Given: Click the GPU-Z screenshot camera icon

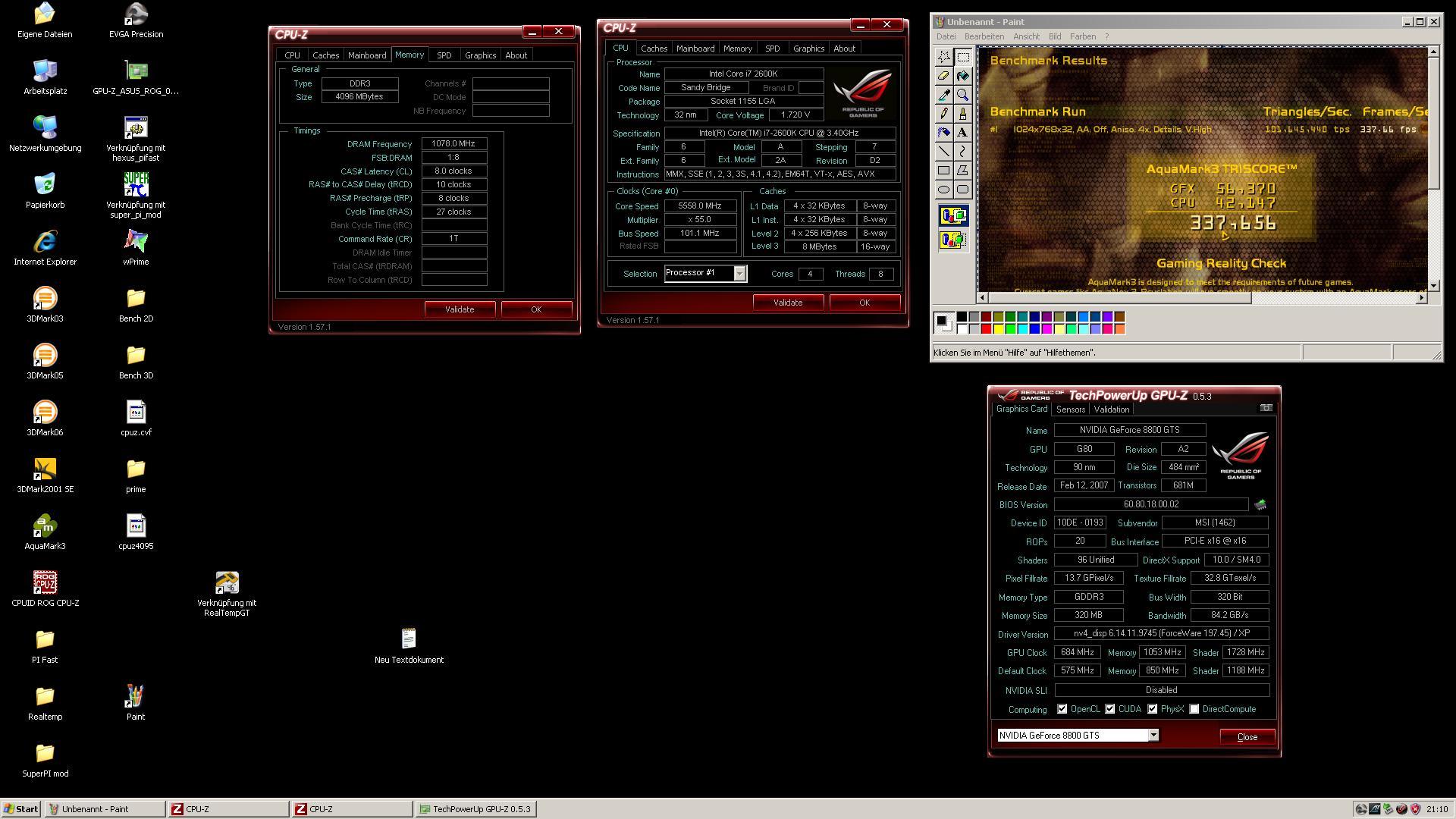Looking at the screenshot, I should coord(1266,408).
